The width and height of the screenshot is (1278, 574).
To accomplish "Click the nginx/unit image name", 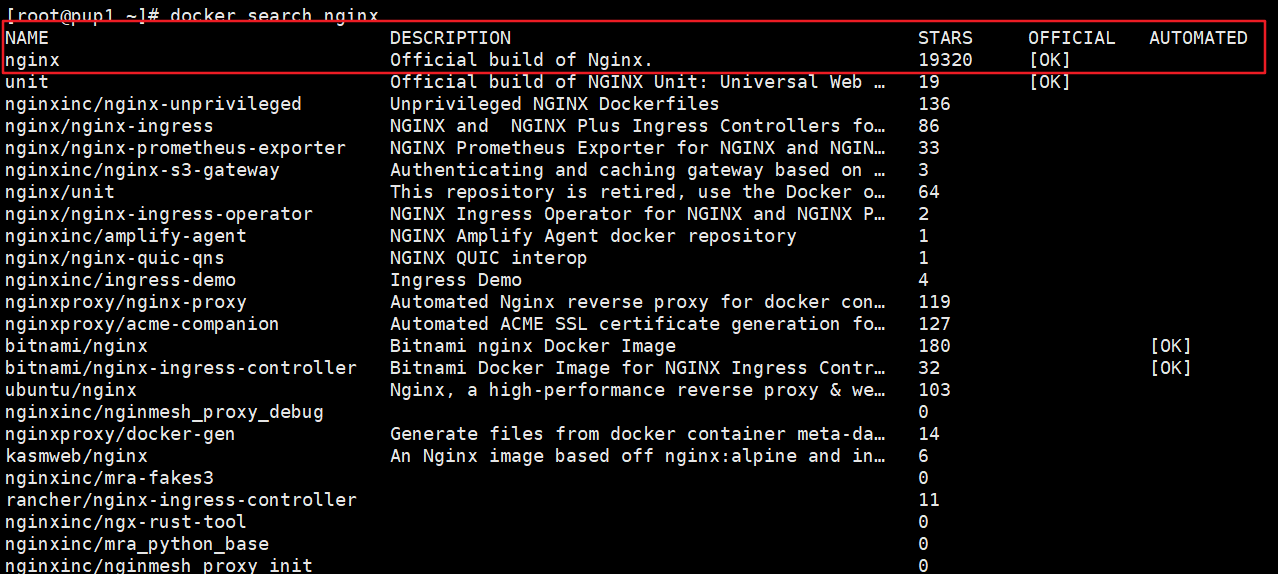I will [x=60, y=192].
